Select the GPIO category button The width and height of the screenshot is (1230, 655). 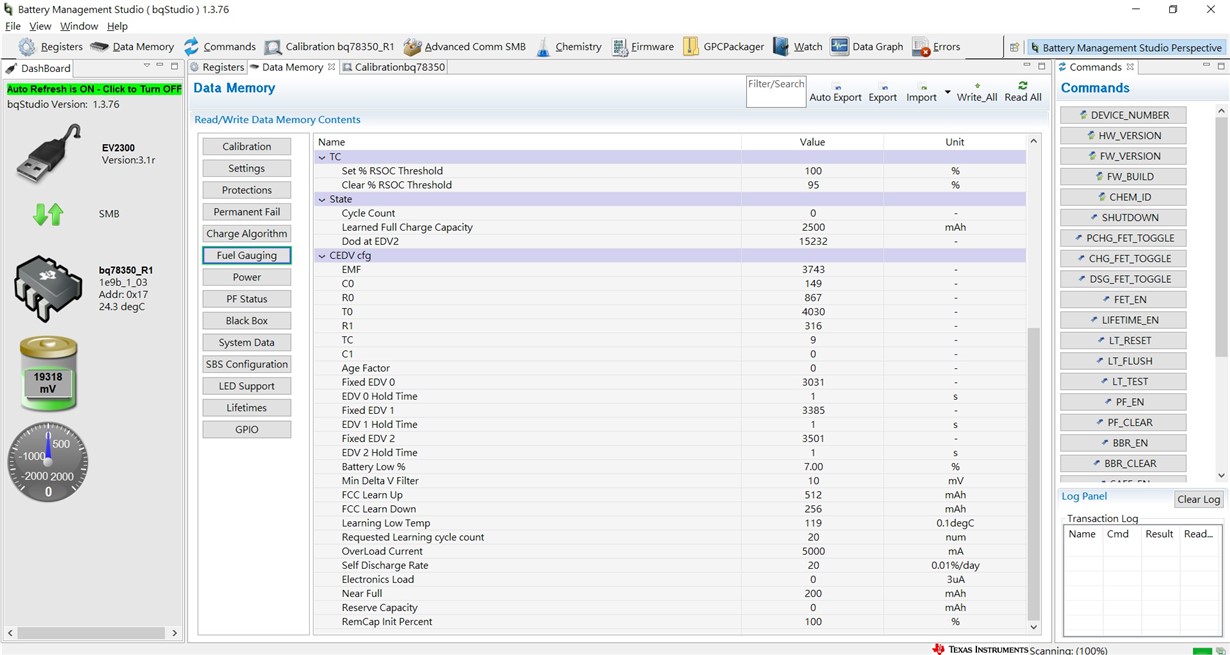pyautogui.click(x=247, y=429)
